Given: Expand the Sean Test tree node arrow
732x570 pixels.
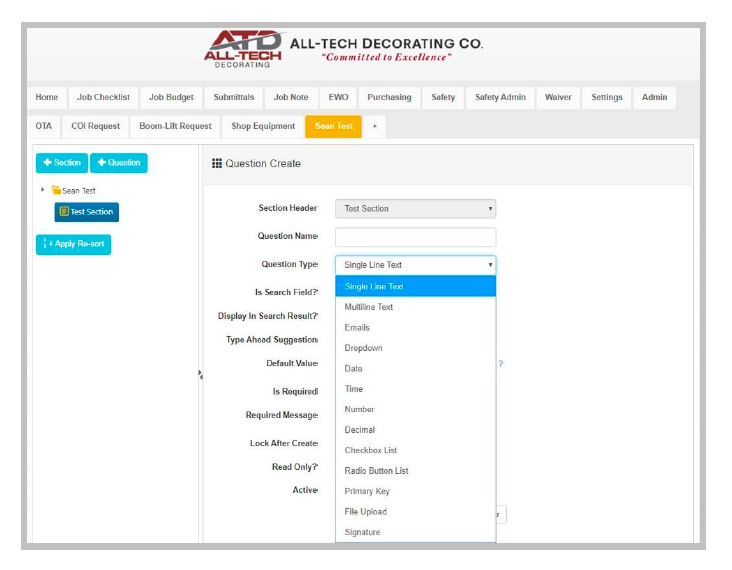Looking at the screenshot, I should coord(42,190).
